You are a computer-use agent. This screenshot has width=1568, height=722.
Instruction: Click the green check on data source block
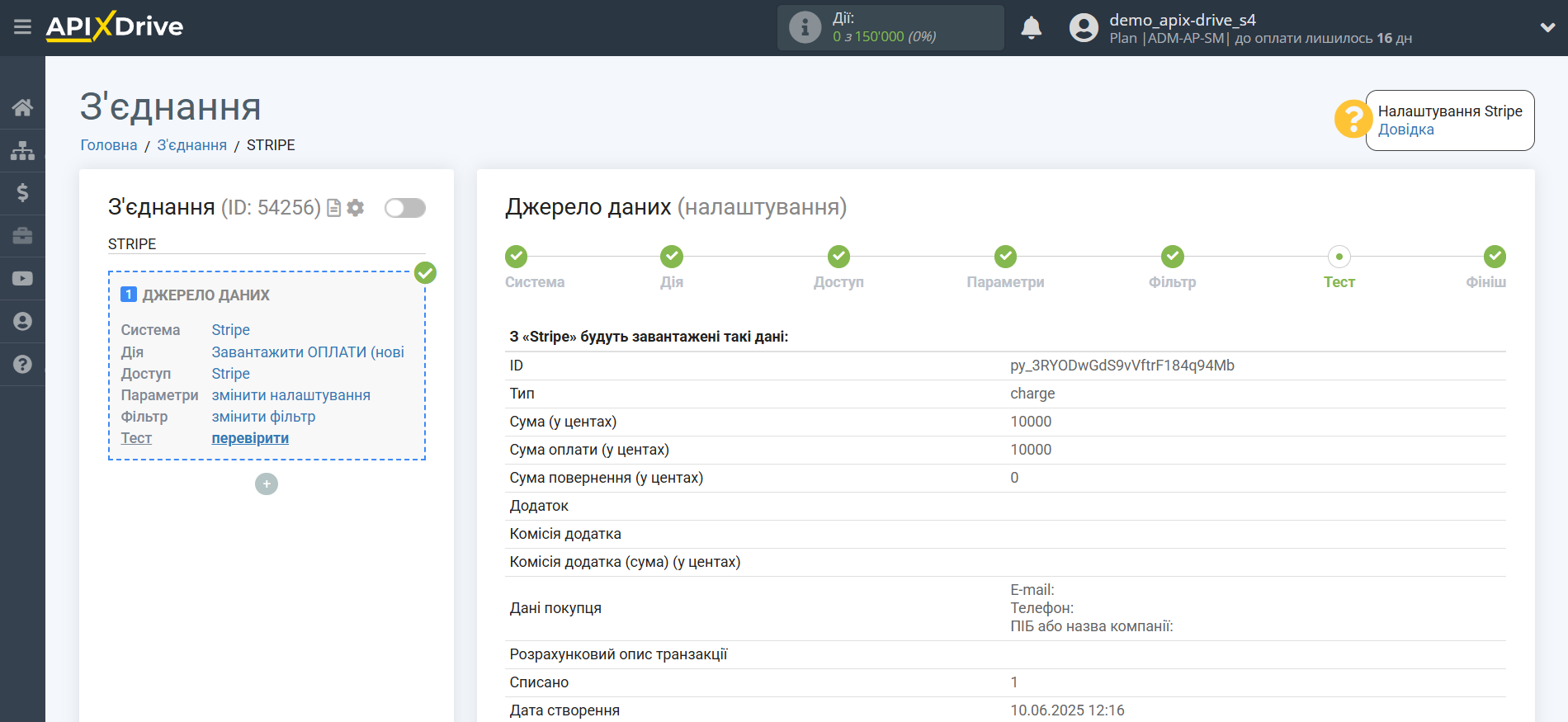coord(425,272)
